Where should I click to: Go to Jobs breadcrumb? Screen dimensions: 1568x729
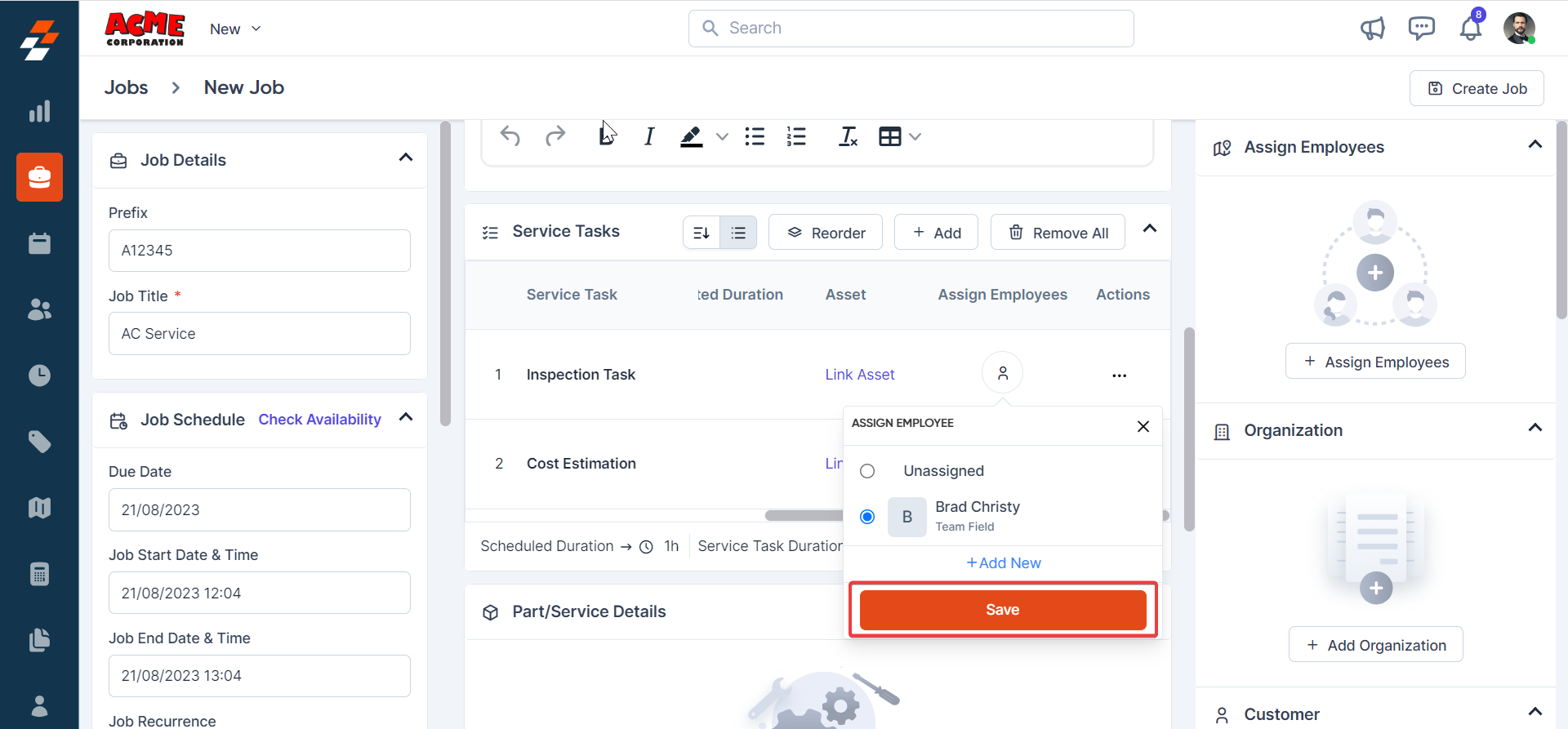127,87
